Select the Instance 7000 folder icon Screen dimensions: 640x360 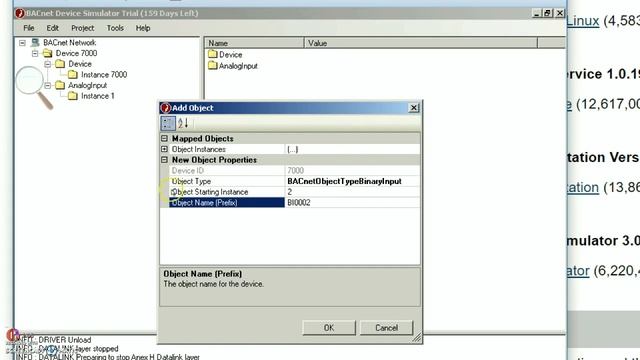coord(73,74)
